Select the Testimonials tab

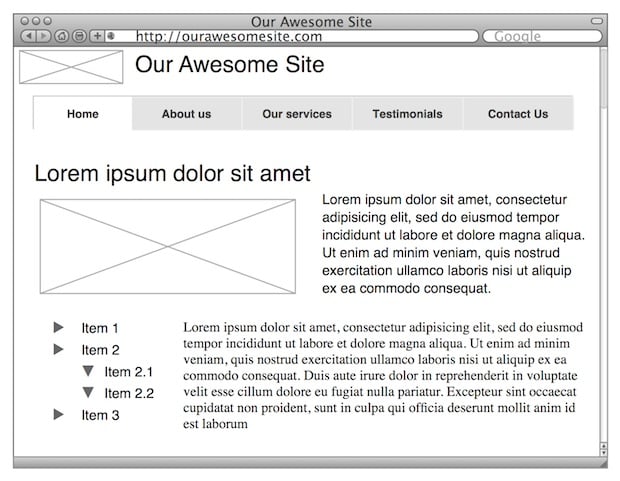point(407,114)
